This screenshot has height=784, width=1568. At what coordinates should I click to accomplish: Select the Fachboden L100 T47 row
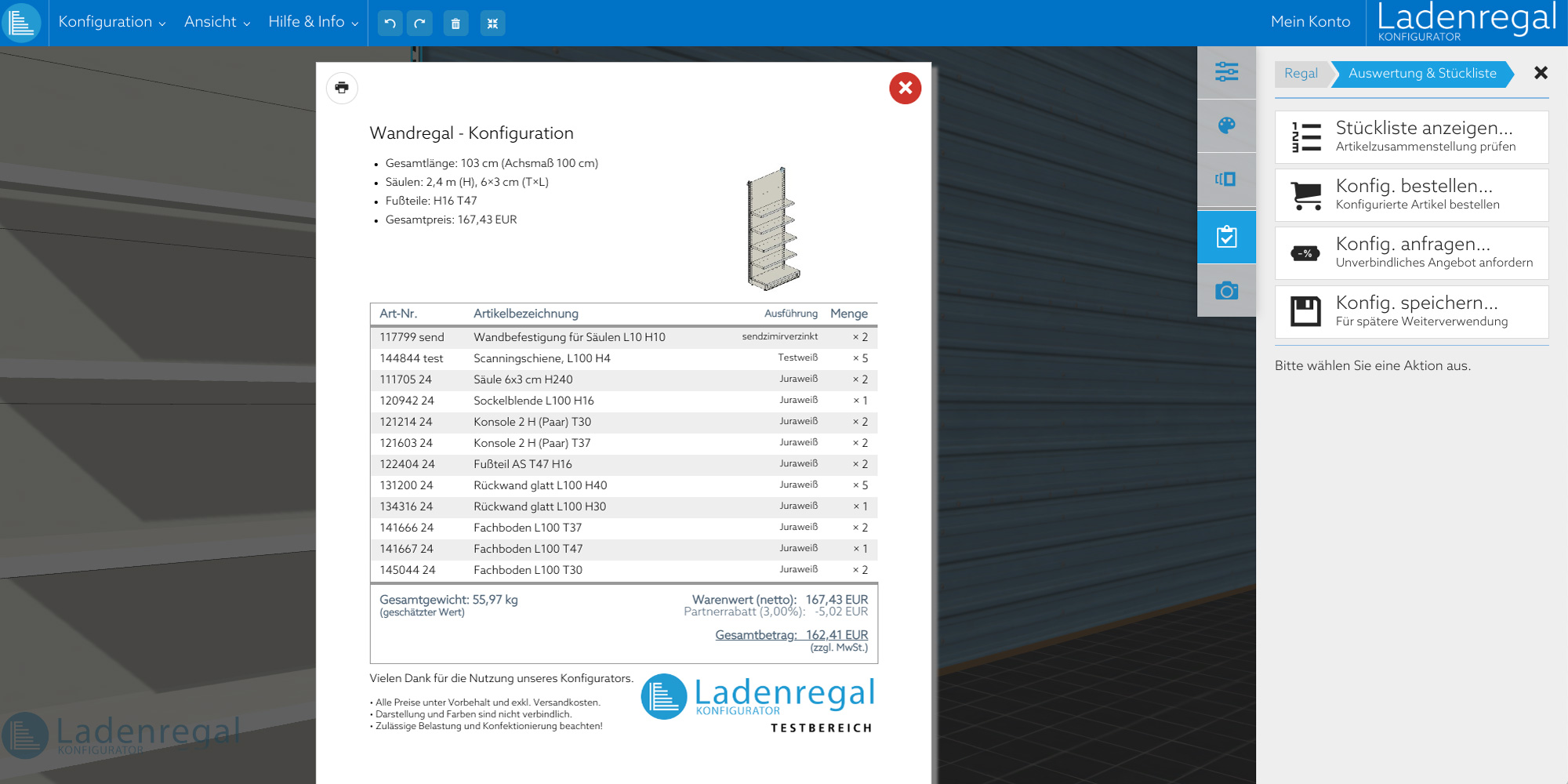623,549
